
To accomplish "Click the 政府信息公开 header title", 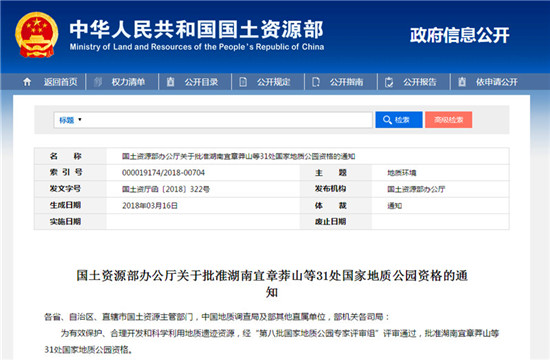I will (x=460, y=35).
